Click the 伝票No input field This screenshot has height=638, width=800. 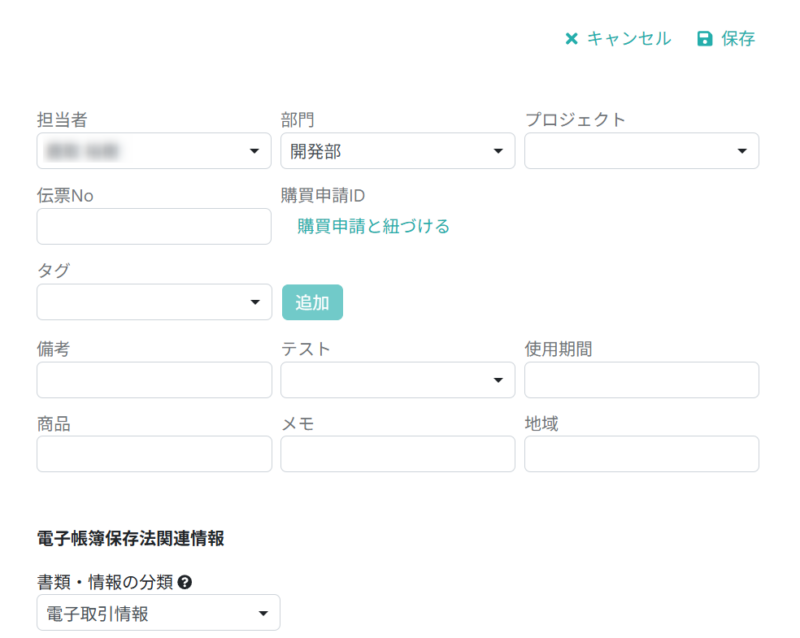pos(153,226)
